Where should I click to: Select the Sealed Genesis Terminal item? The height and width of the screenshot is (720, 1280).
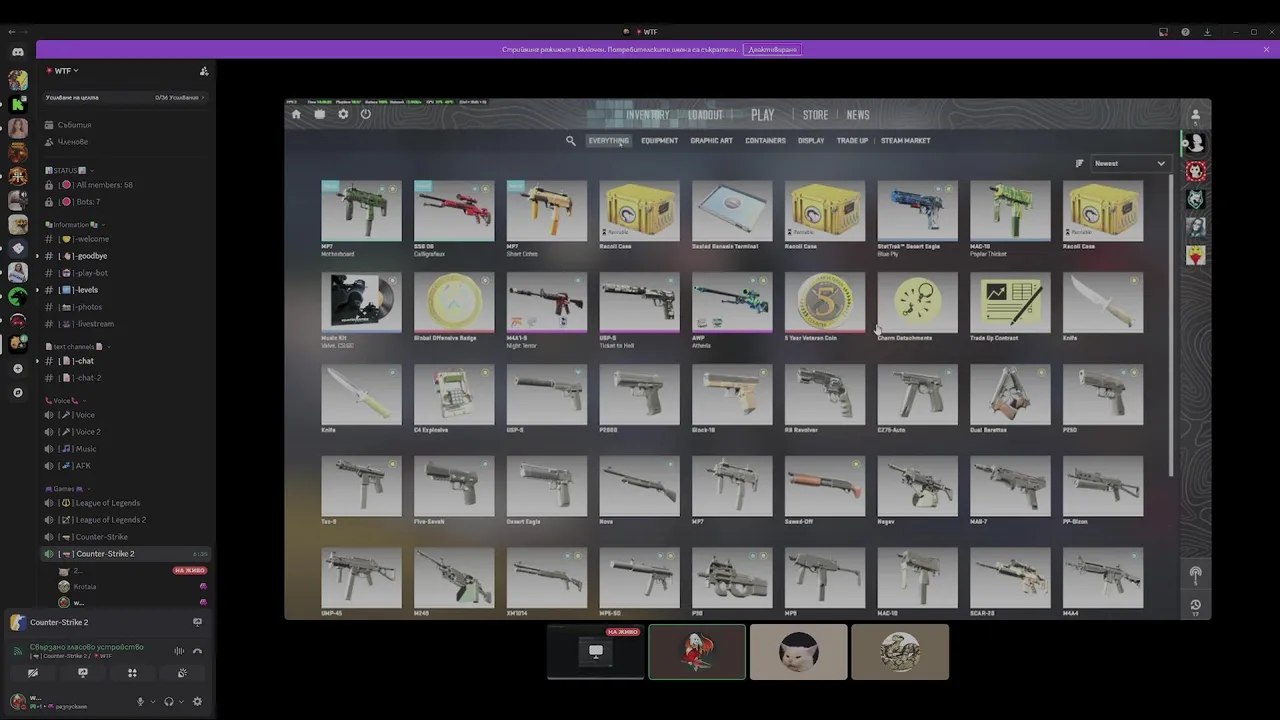tap(732, 215)
